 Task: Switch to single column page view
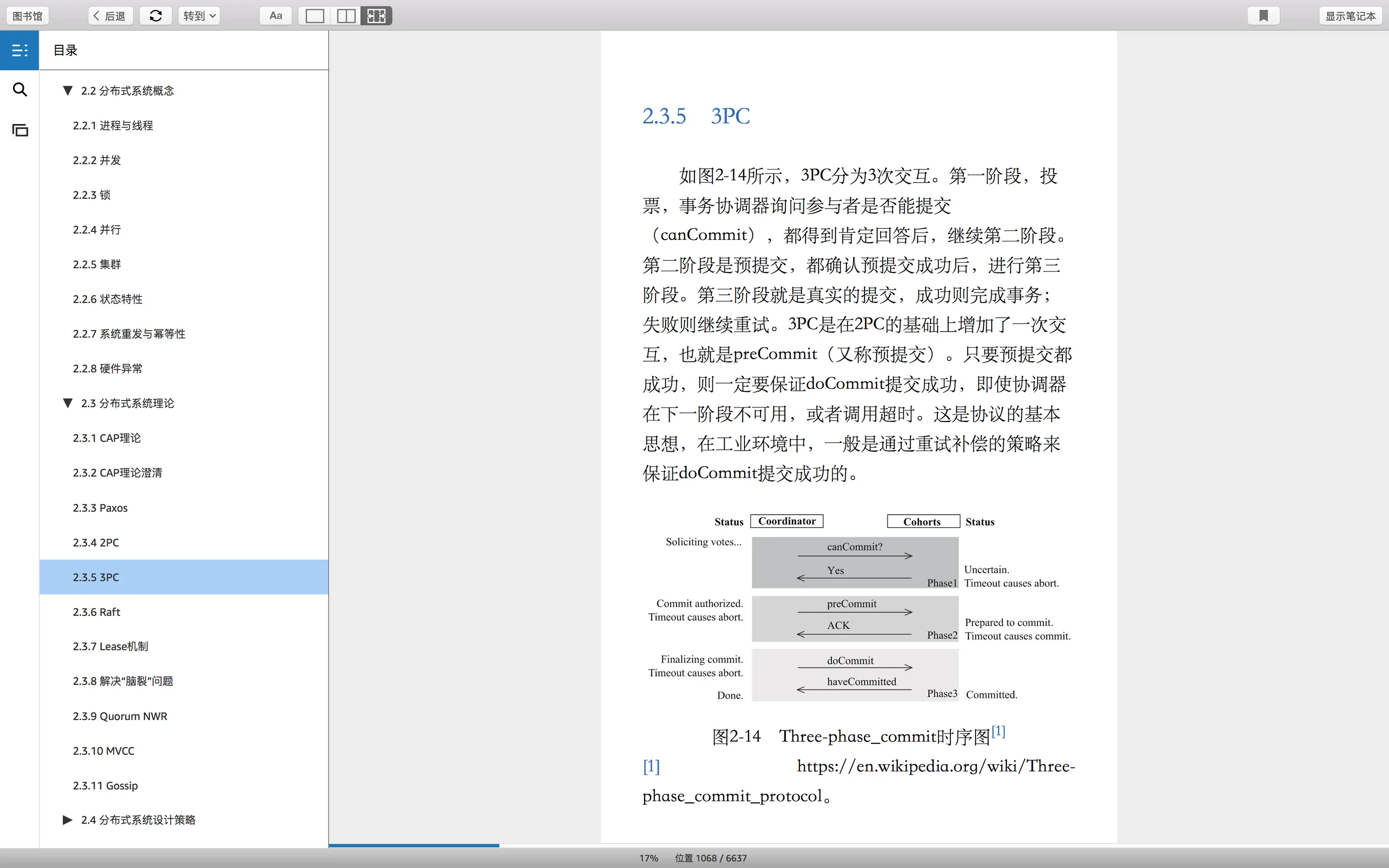[x=315, y=16]
